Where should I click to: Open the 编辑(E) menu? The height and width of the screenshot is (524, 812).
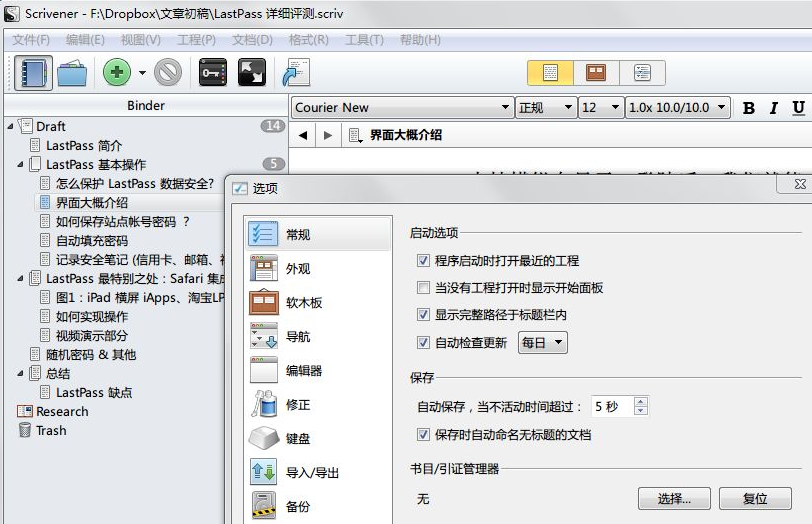point(85,40)
